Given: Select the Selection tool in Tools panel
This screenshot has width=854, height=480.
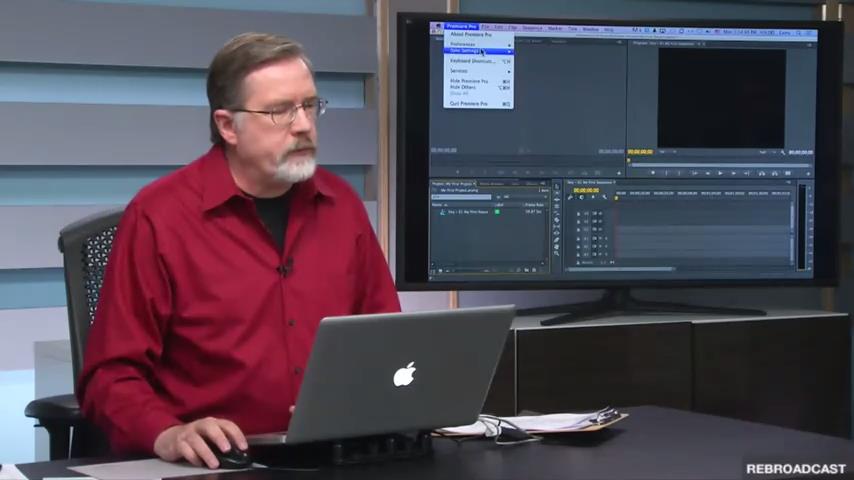Looking at the screenshot, I should (x=557, y=186).
